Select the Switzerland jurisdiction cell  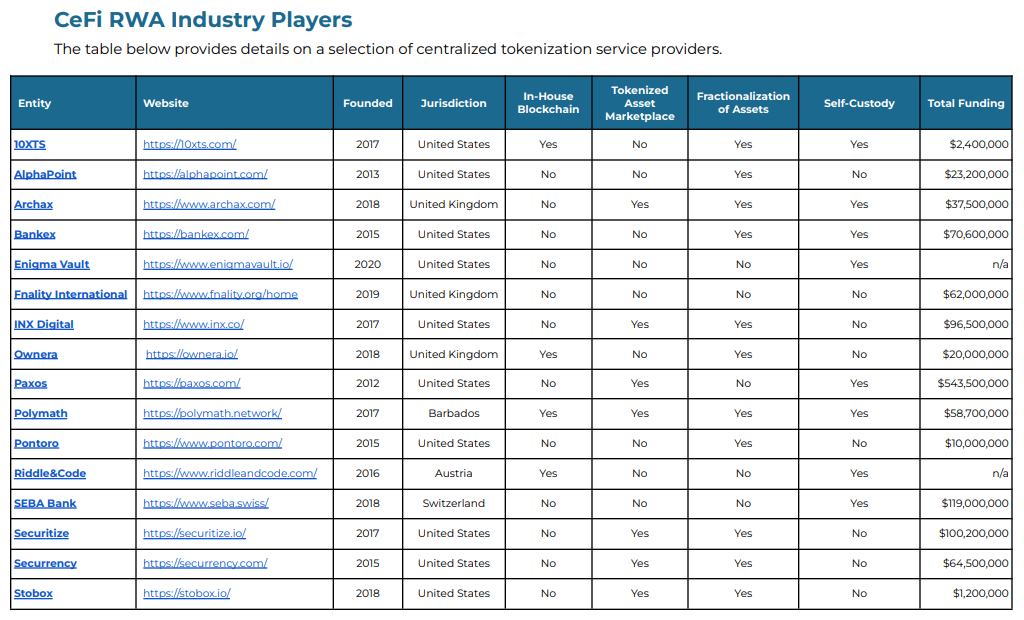click(x=454, y=504)
